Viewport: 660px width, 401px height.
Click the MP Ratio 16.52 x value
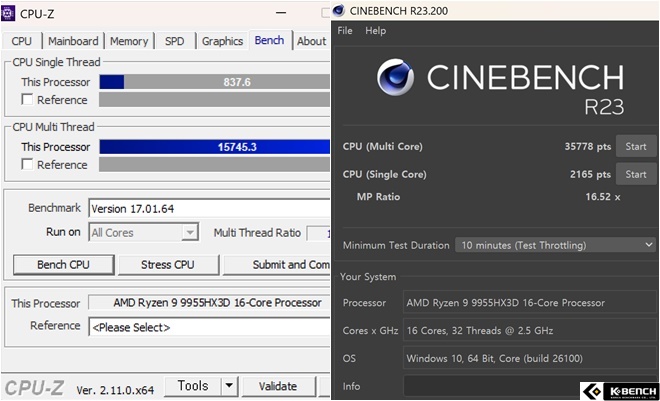[603, 197]
